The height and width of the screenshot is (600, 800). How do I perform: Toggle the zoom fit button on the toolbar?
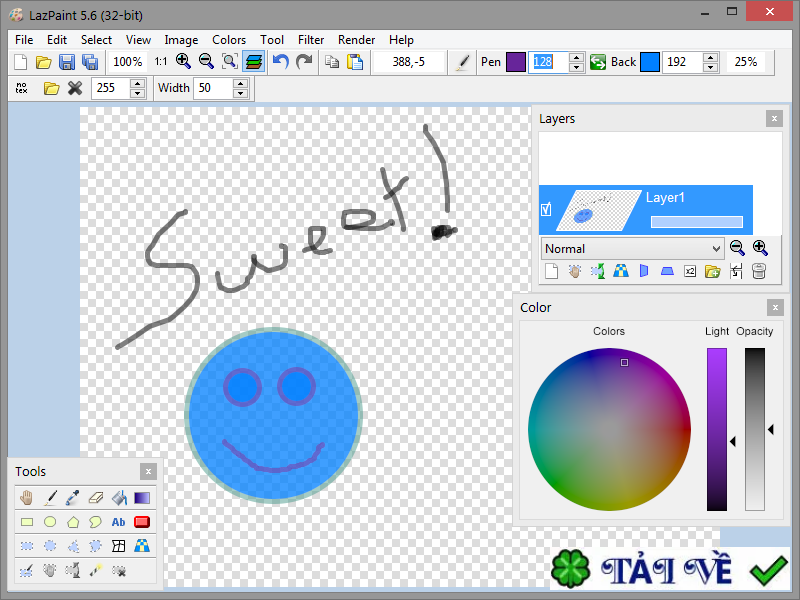click(x=230, y=61)
